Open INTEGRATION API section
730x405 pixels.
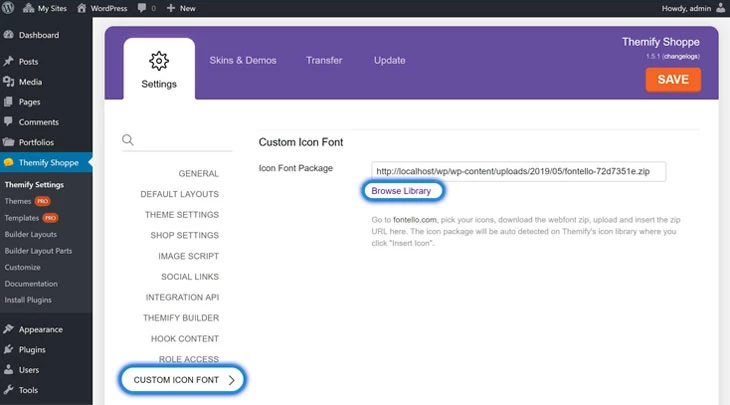point(182,297)
